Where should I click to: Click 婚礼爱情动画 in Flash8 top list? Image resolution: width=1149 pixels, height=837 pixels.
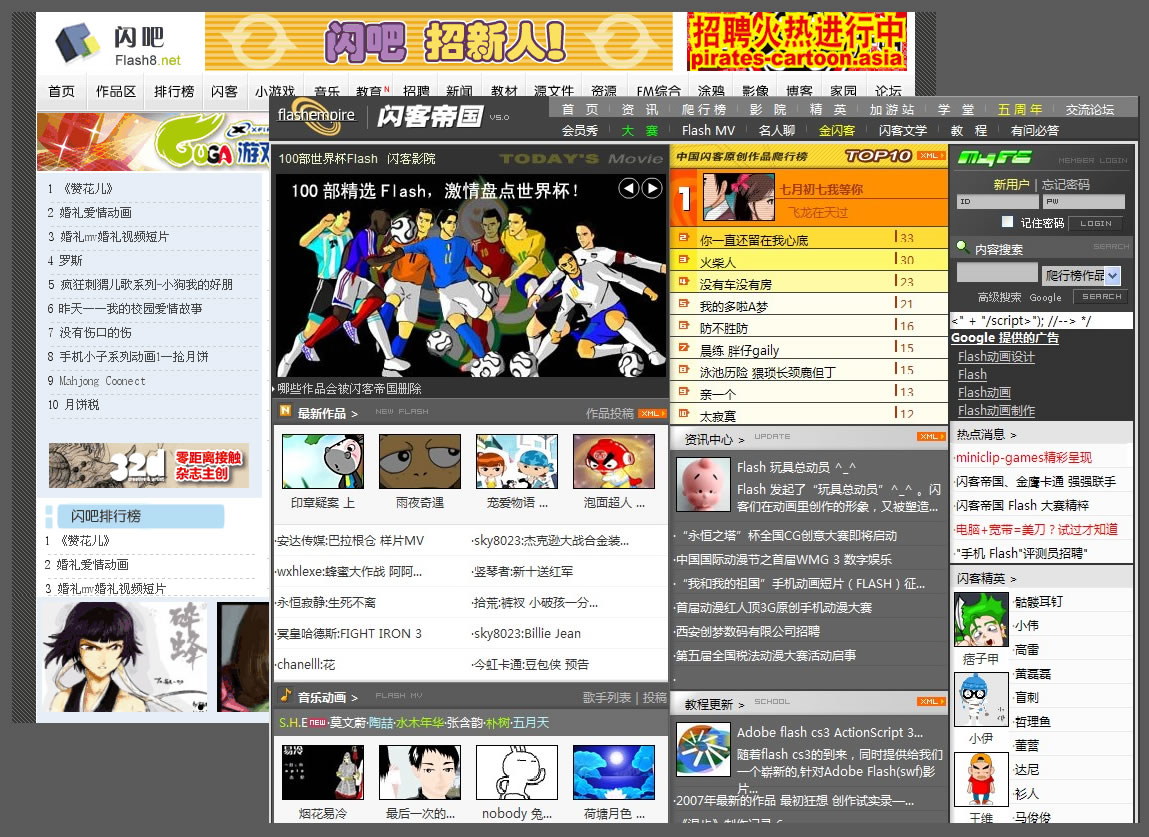[95, 213]
